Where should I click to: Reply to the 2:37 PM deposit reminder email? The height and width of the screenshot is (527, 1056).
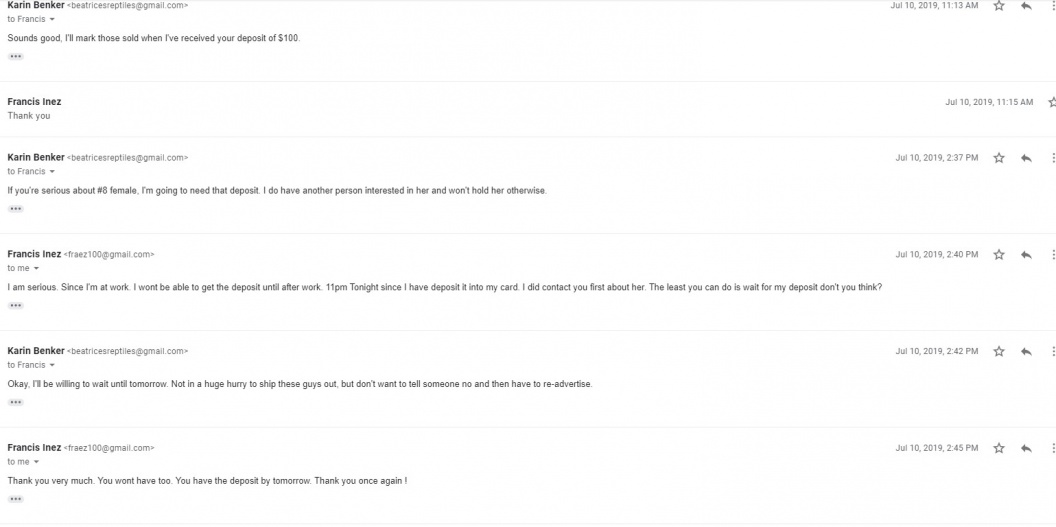(x=1026, y=158)
